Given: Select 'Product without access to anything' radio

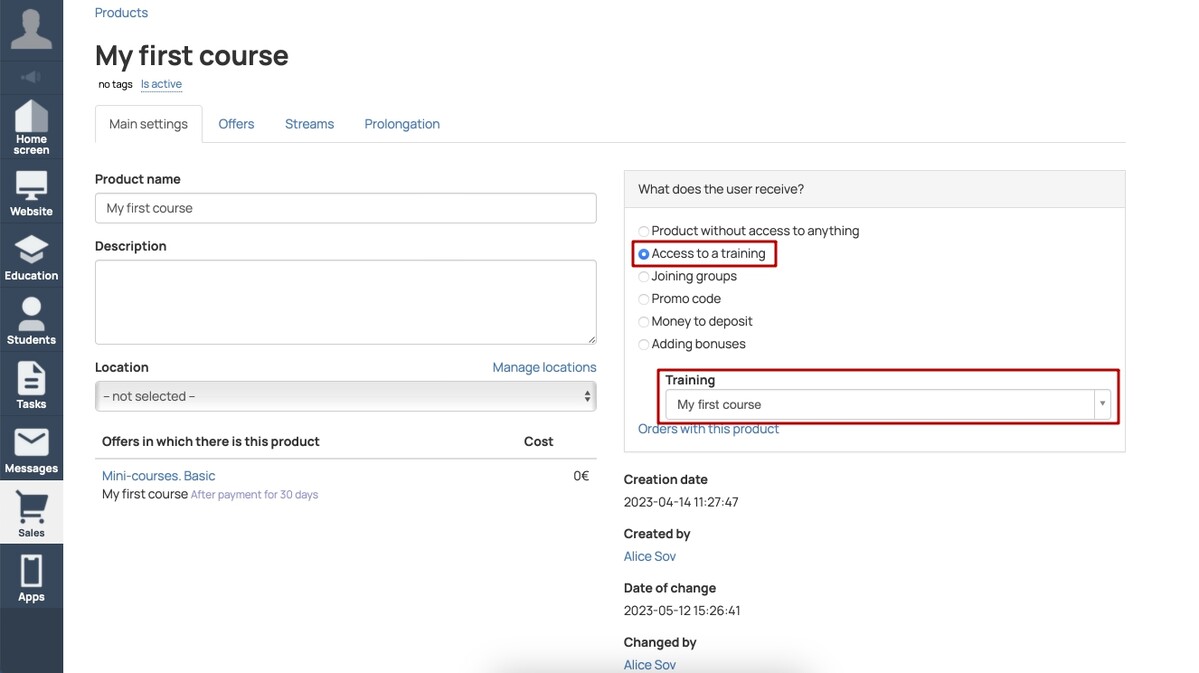Looking at the screenshot, I should coord(644,231).
